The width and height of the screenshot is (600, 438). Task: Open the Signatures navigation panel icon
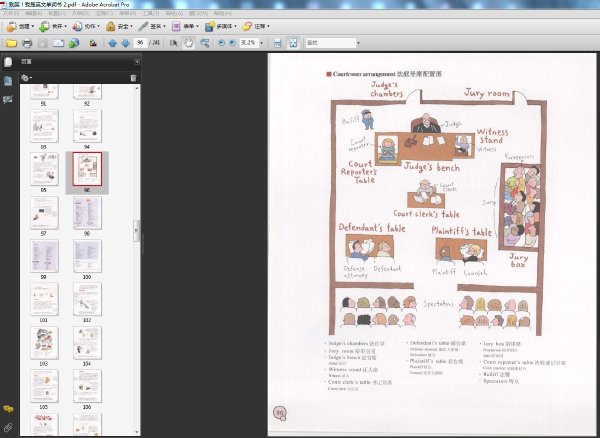(x=8, y=99)
